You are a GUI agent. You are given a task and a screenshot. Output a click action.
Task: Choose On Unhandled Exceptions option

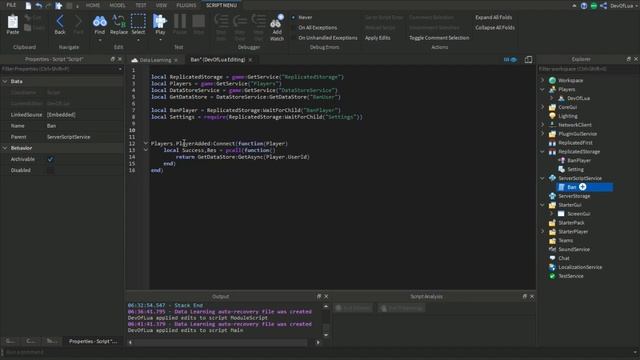[x=328, y=38]
